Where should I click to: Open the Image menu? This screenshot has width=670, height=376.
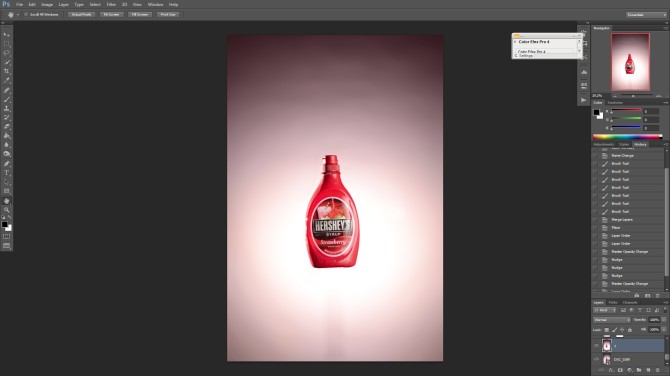(x=47, y=4)
